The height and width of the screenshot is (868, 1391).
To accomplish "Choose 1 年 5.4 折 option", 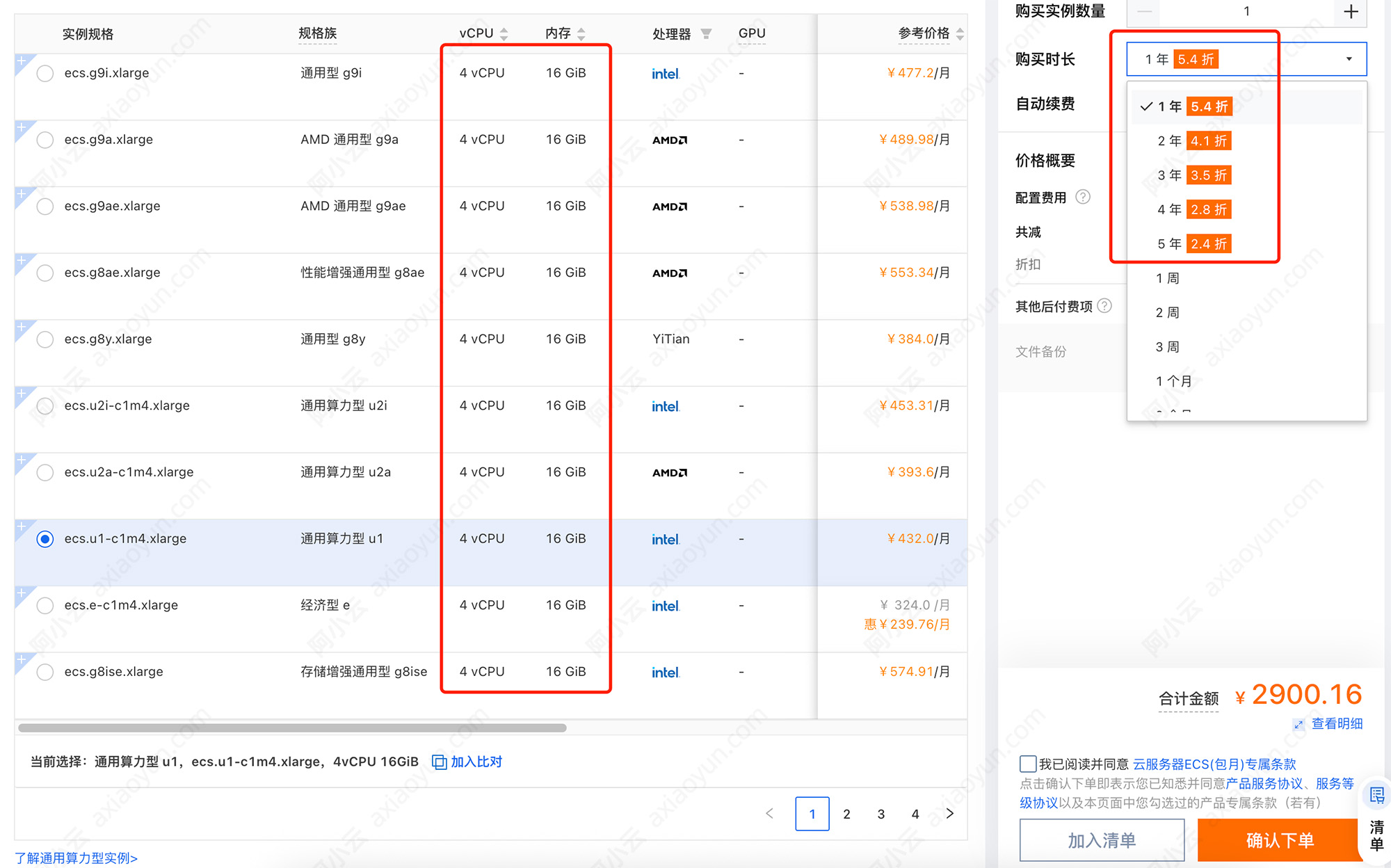I will (x=1246, y=106).
